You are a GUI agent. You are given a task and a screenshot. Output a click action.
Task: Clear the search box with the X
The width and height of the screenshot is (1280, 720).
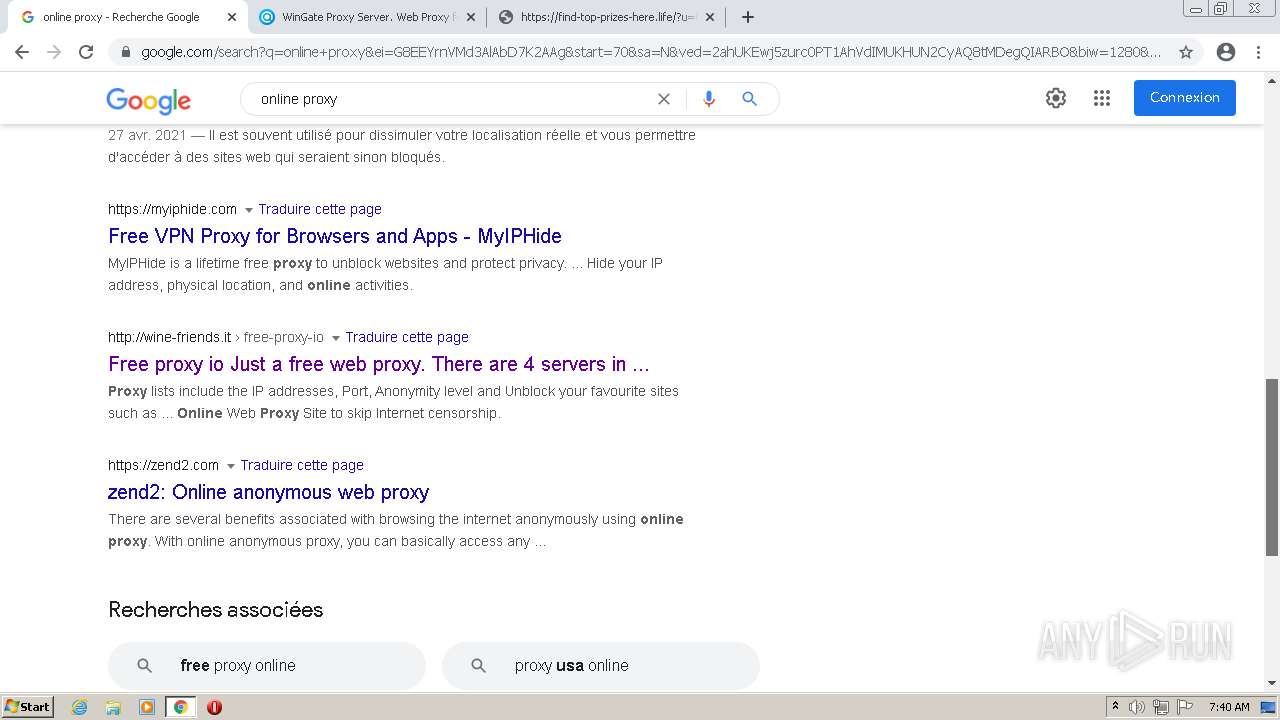(663, 99)
